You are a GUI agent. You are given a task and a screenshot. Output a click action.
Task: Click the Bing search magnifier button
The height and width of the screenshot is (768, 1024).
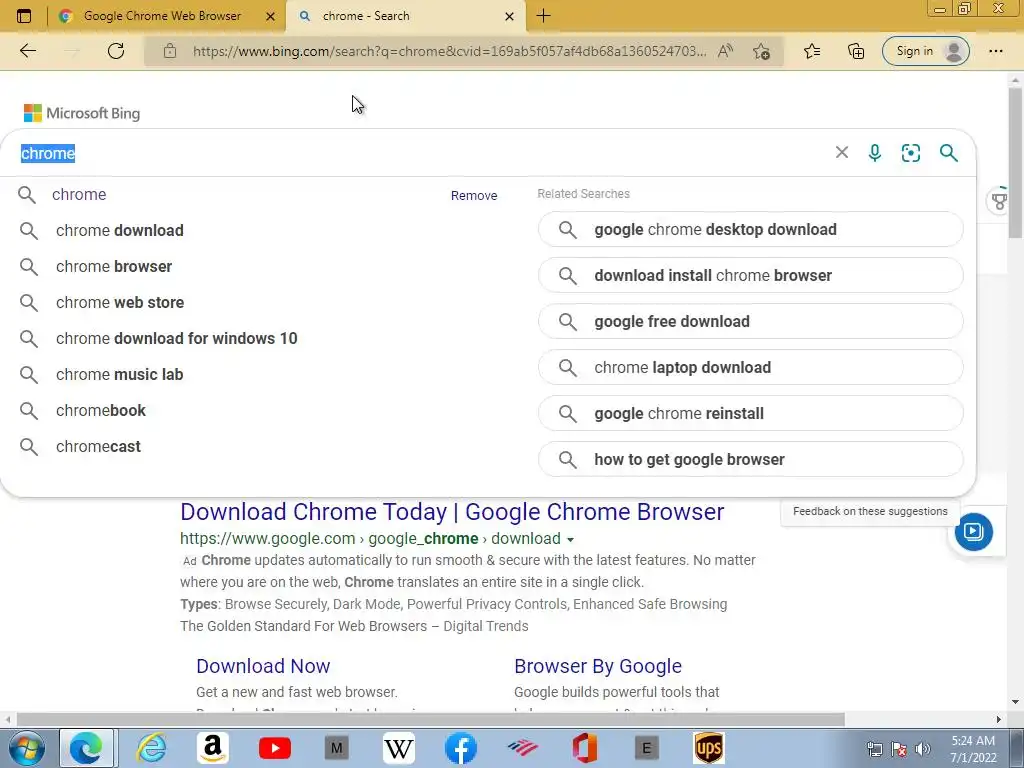click(x=948, y=153)
